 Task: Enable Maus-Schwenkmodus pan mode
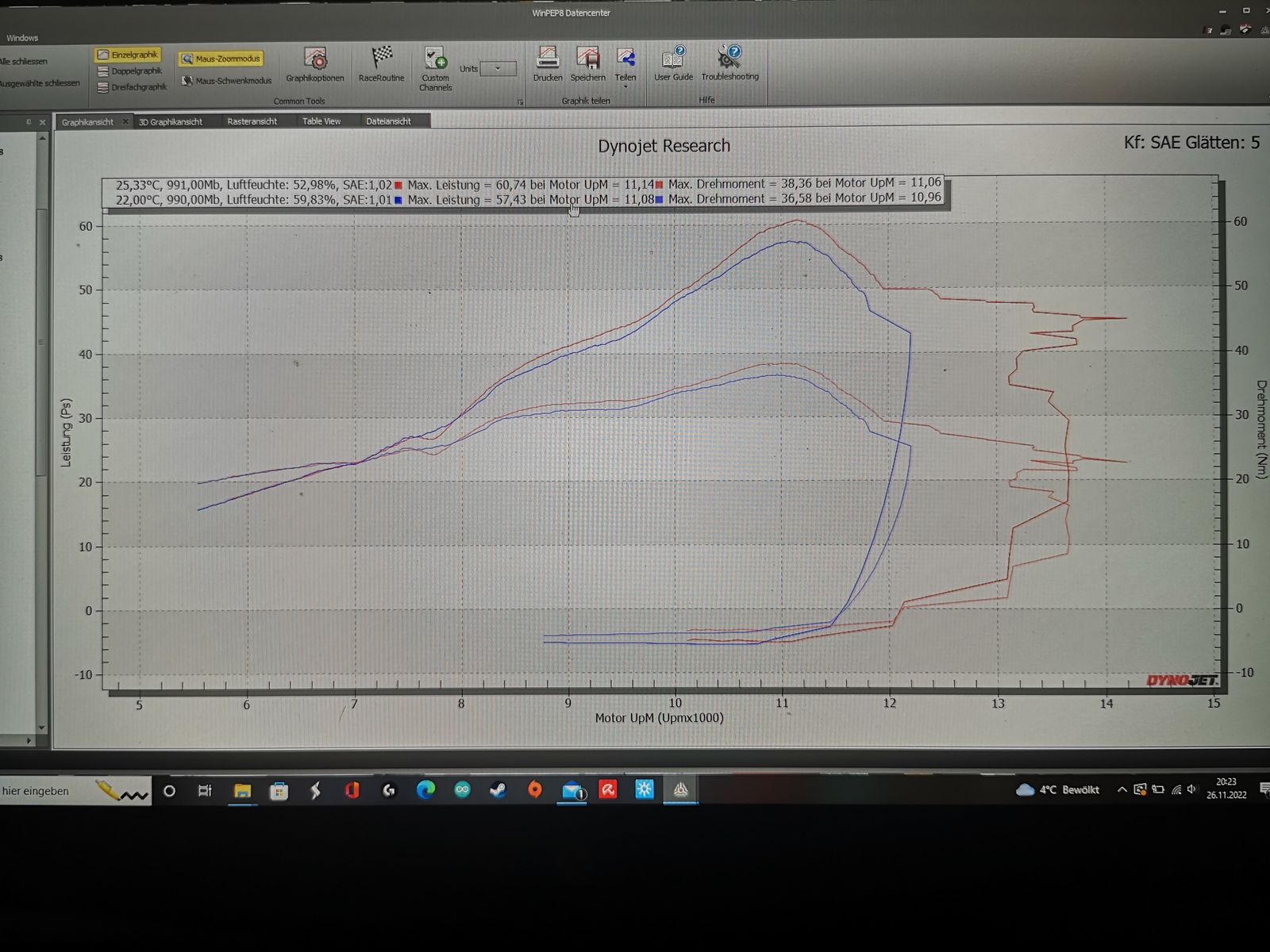tap(226, 81)
